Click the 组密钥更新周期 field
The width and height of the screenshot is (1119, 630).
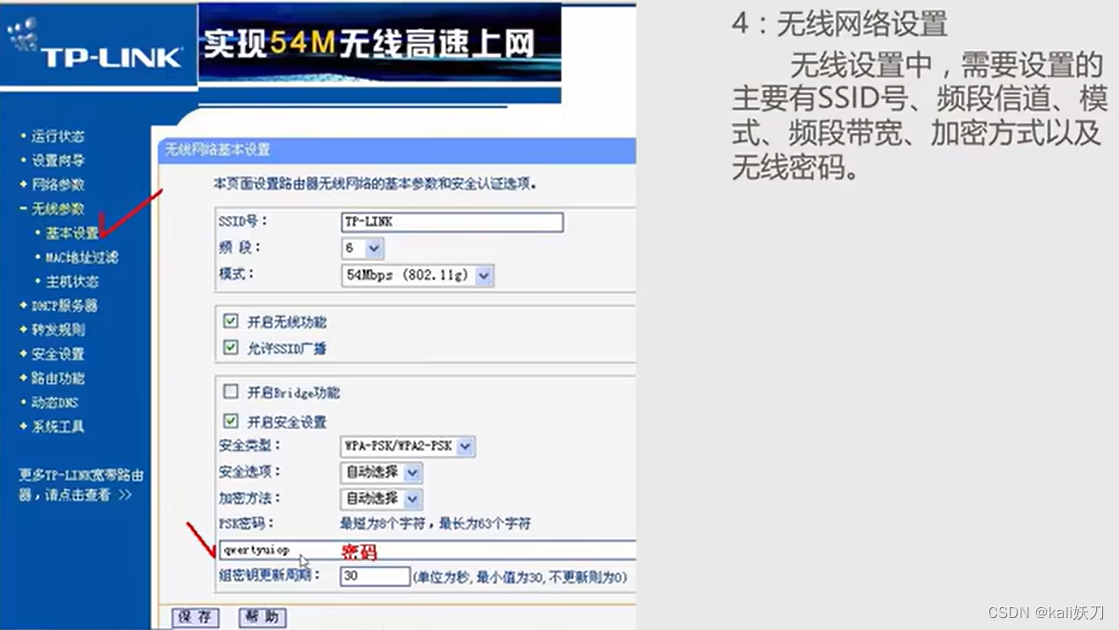point(375,576)
